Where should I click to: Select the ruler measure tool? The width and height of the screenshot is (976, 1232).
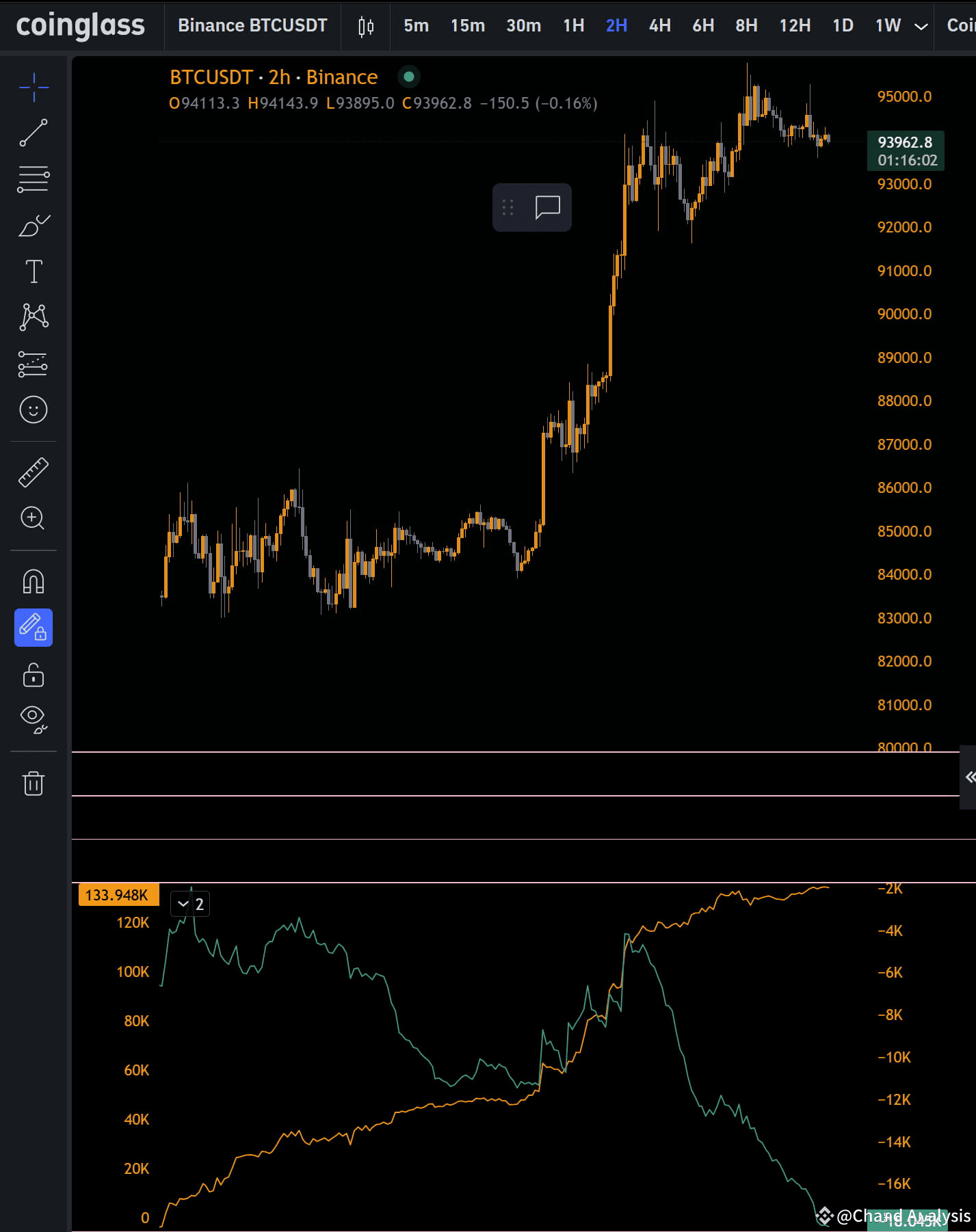[34, 472]
